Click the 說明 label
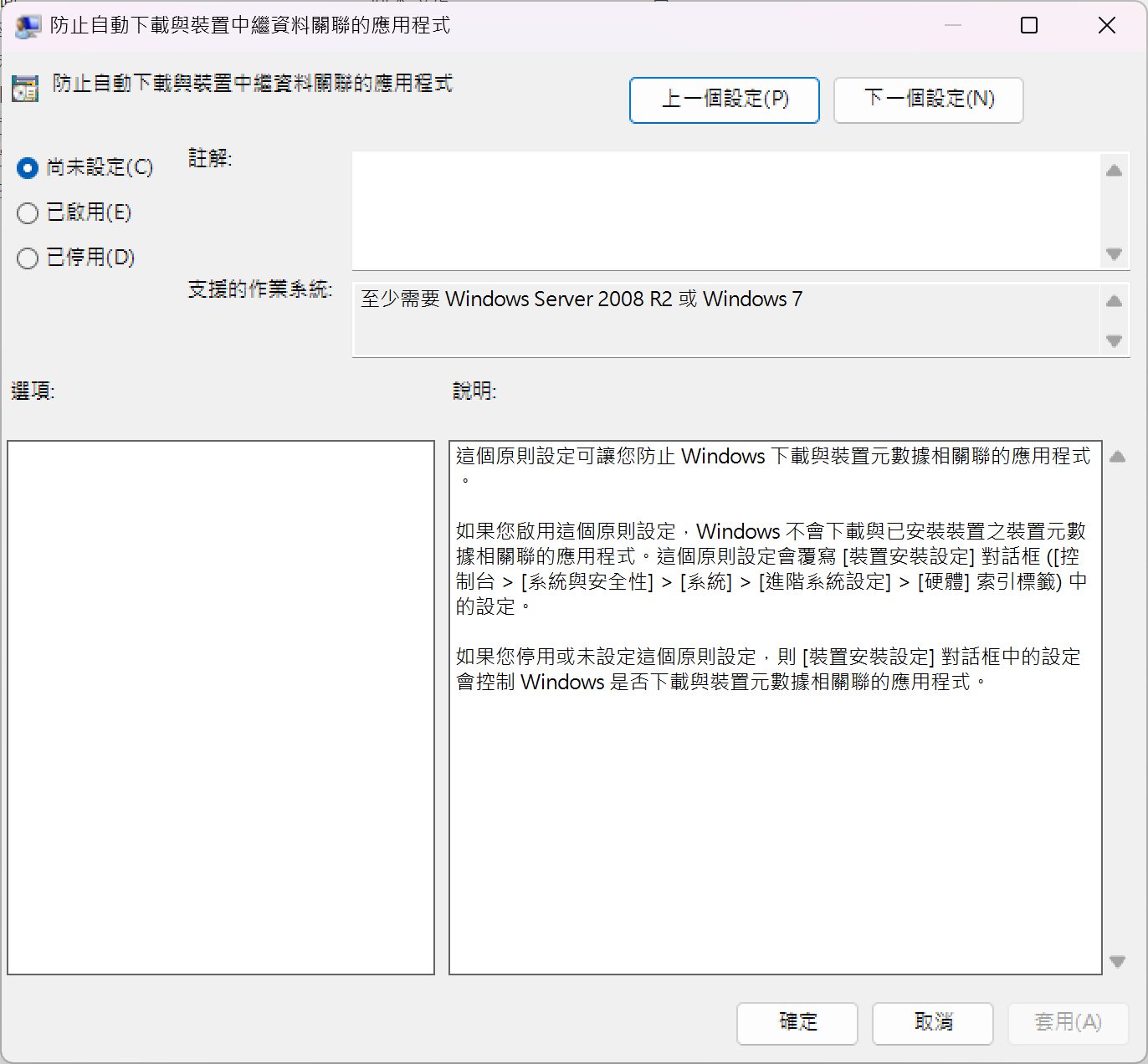The height and width of the screenshot is (1064, 1148). tap(474, 391)
